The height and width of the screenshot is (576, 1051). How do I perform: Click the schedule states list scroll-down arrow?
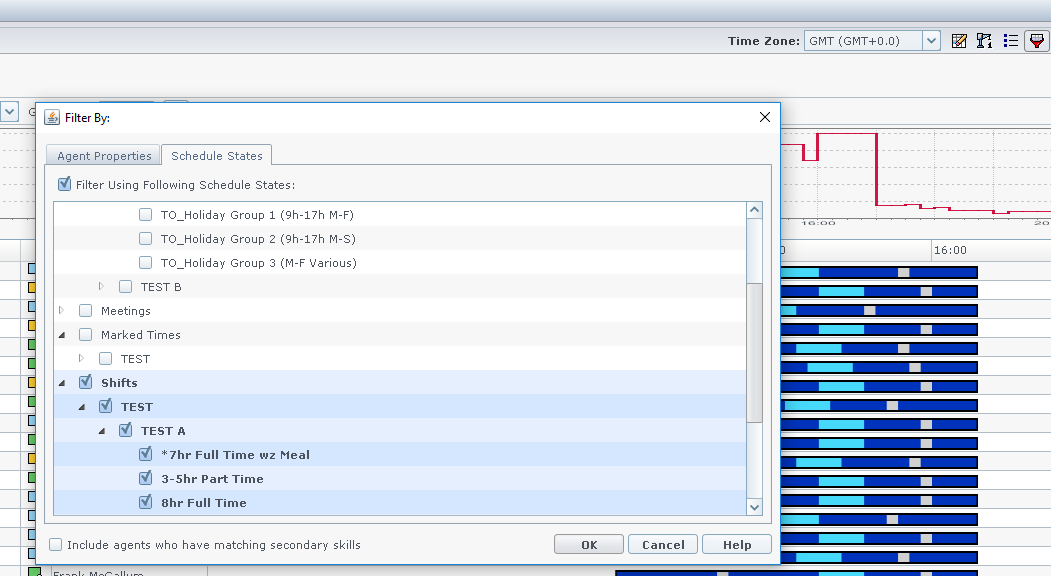tap(754, 507)
